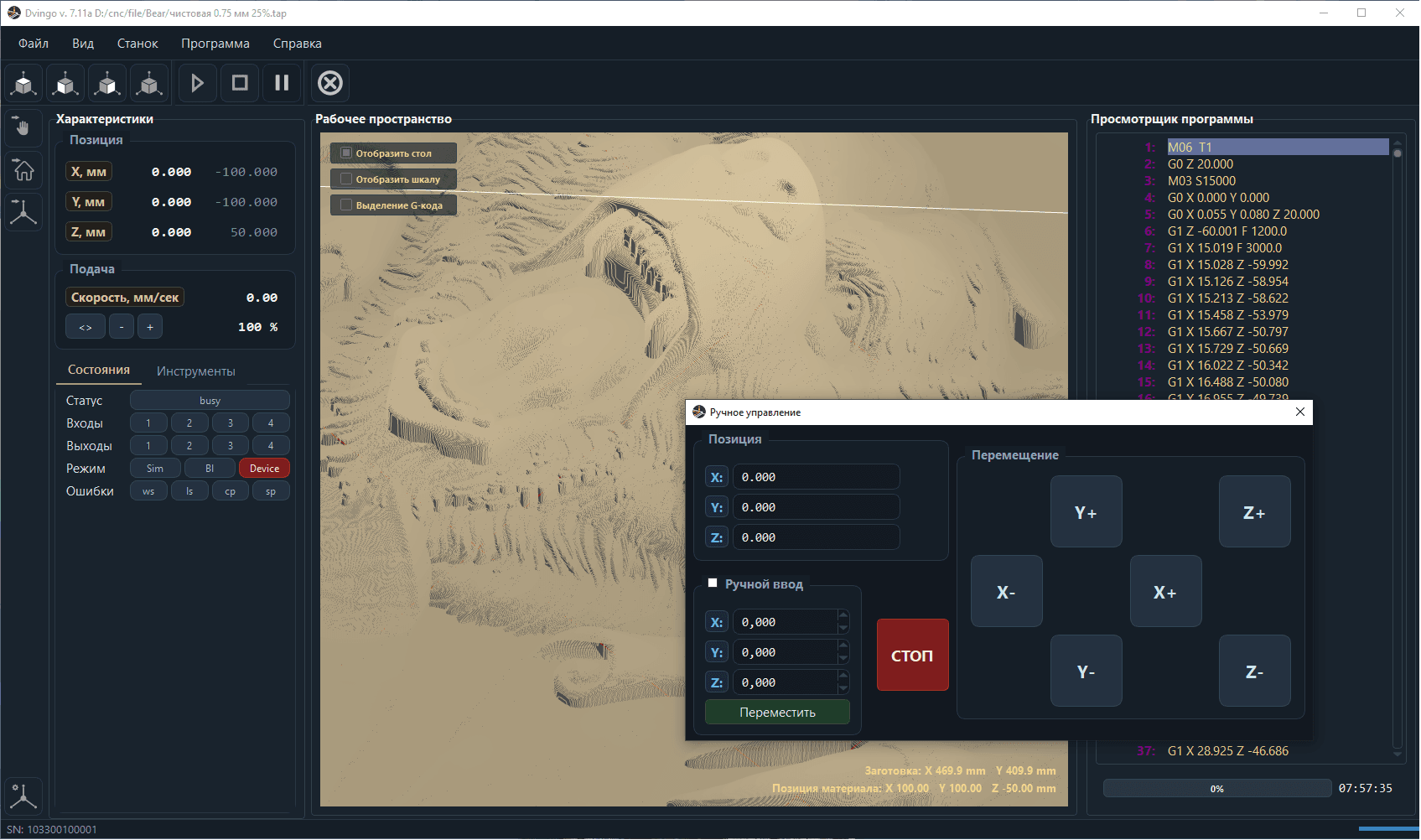Click the Скорость, мм/сек button

[125, 298]
